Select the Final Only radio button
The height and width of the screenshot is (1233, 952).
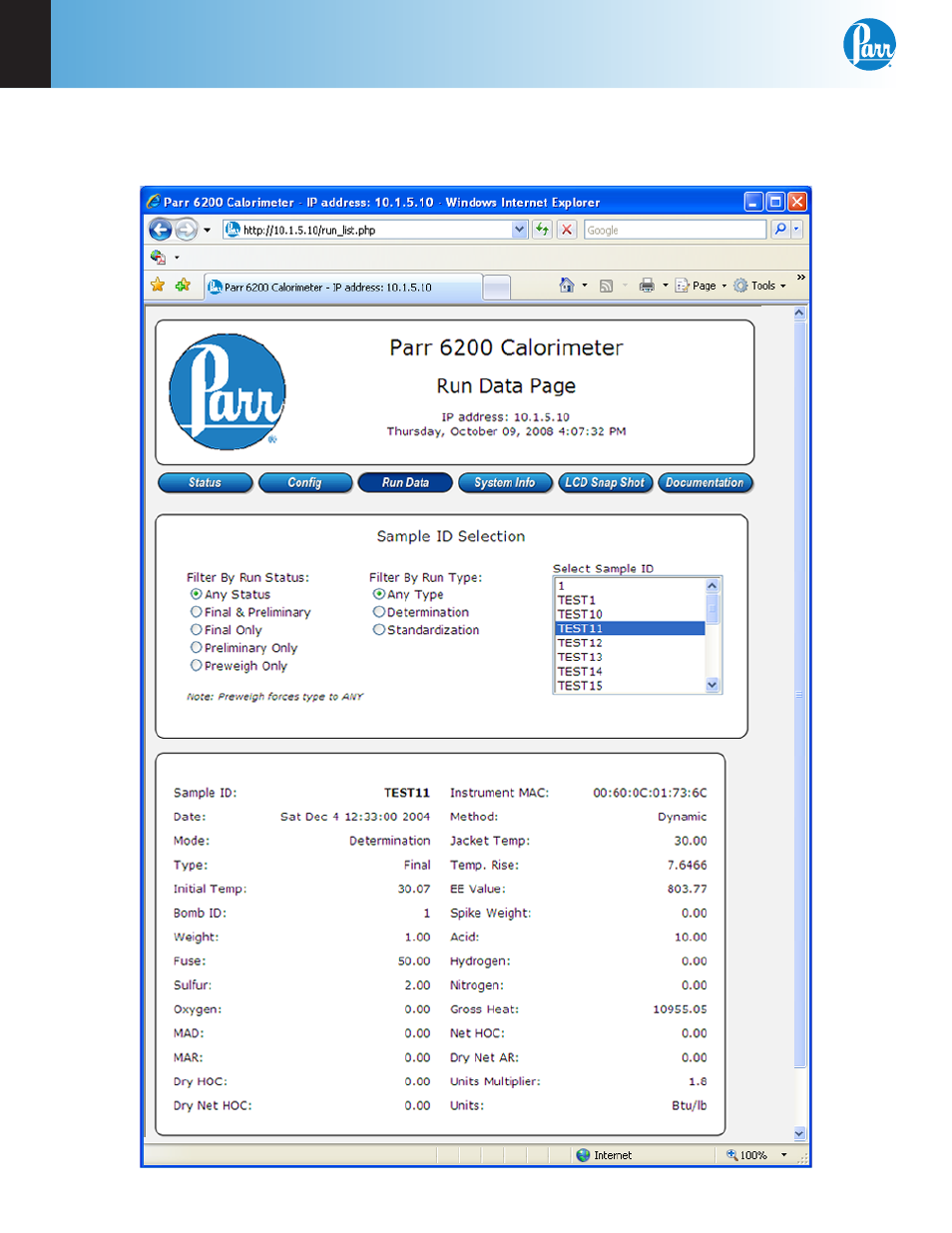click(197, 630)
